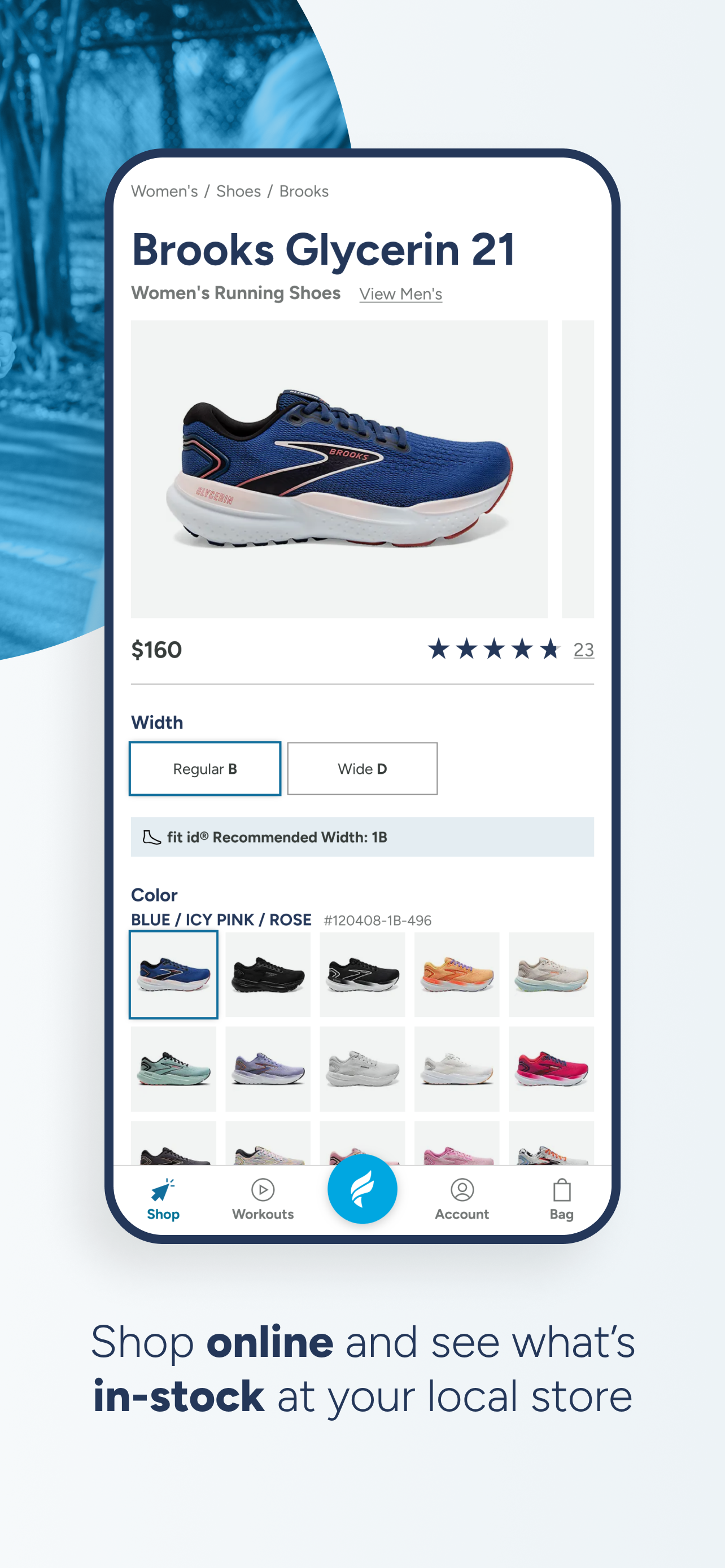Image resolution: width=725 pixels, height=1568 pixels.
Task: Open the 23 reviews link
Action: [x=584, y=650]
